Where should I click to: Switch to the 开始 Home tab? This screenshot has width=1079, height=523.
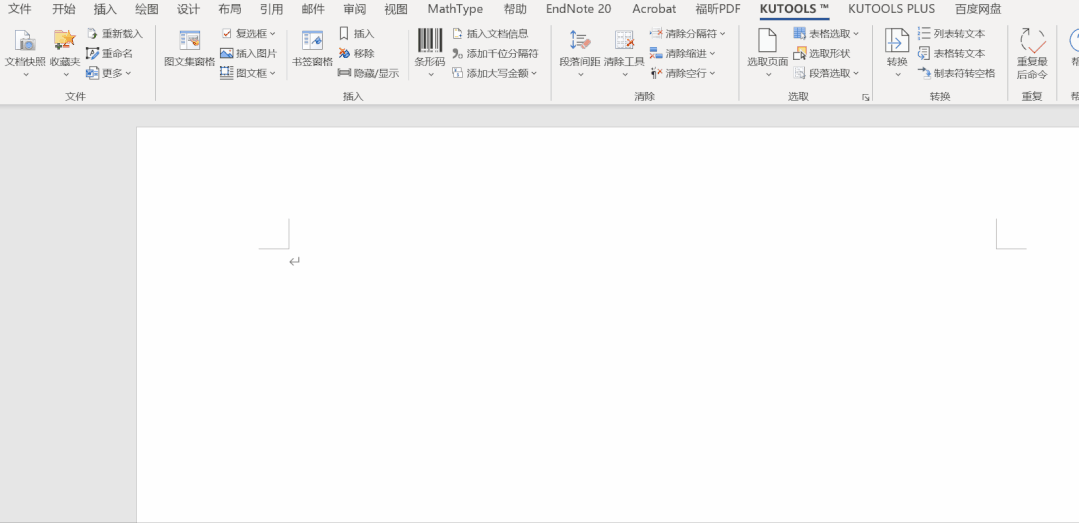(64, 9)
